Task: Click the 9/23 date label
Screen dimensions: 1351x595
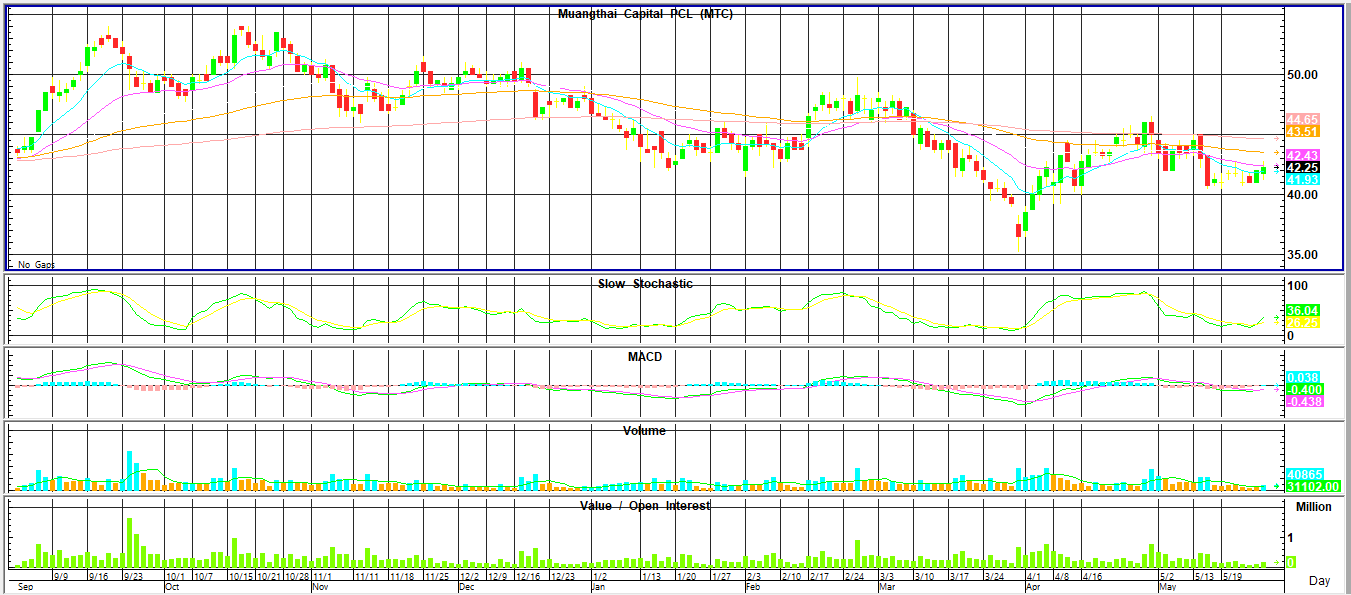Action: 134,577
